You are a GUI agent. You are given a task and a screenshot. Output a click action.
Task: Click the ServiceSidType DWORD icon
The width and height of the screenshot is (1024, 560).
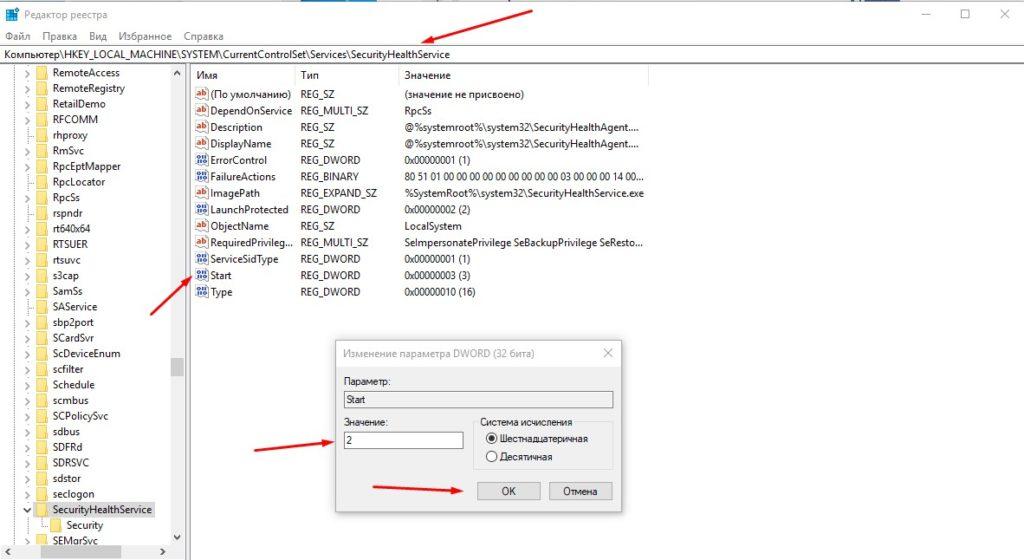point(201,258)
